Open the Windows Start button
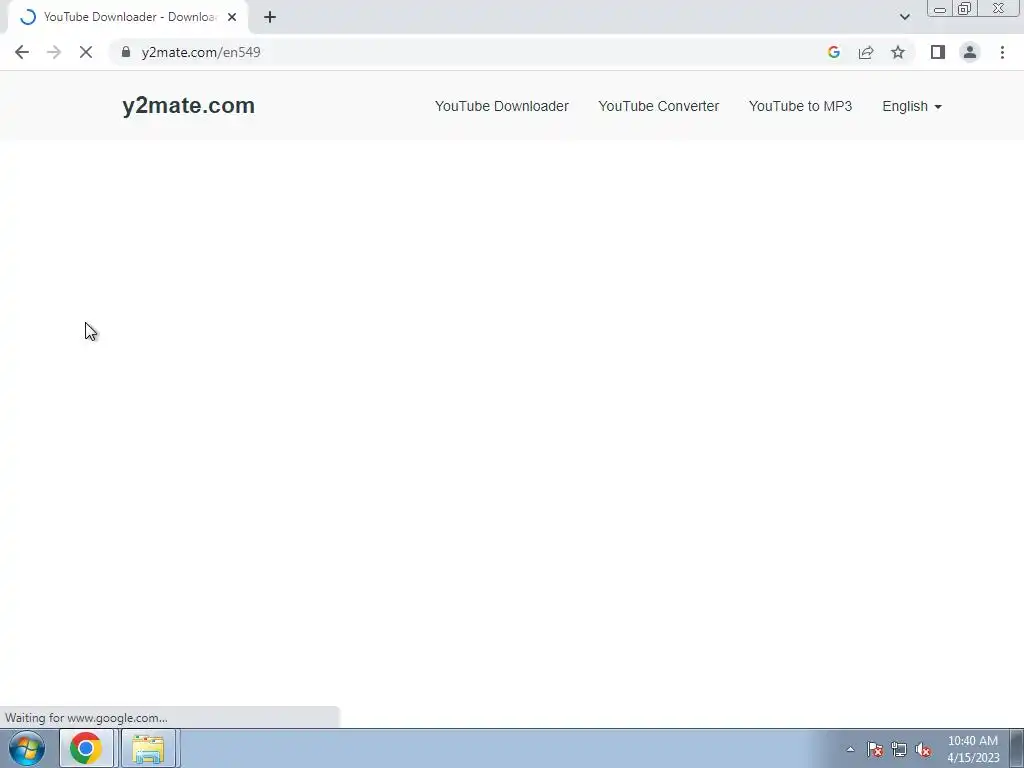Viewport: 1024px width, 768px height. (27, 748)
